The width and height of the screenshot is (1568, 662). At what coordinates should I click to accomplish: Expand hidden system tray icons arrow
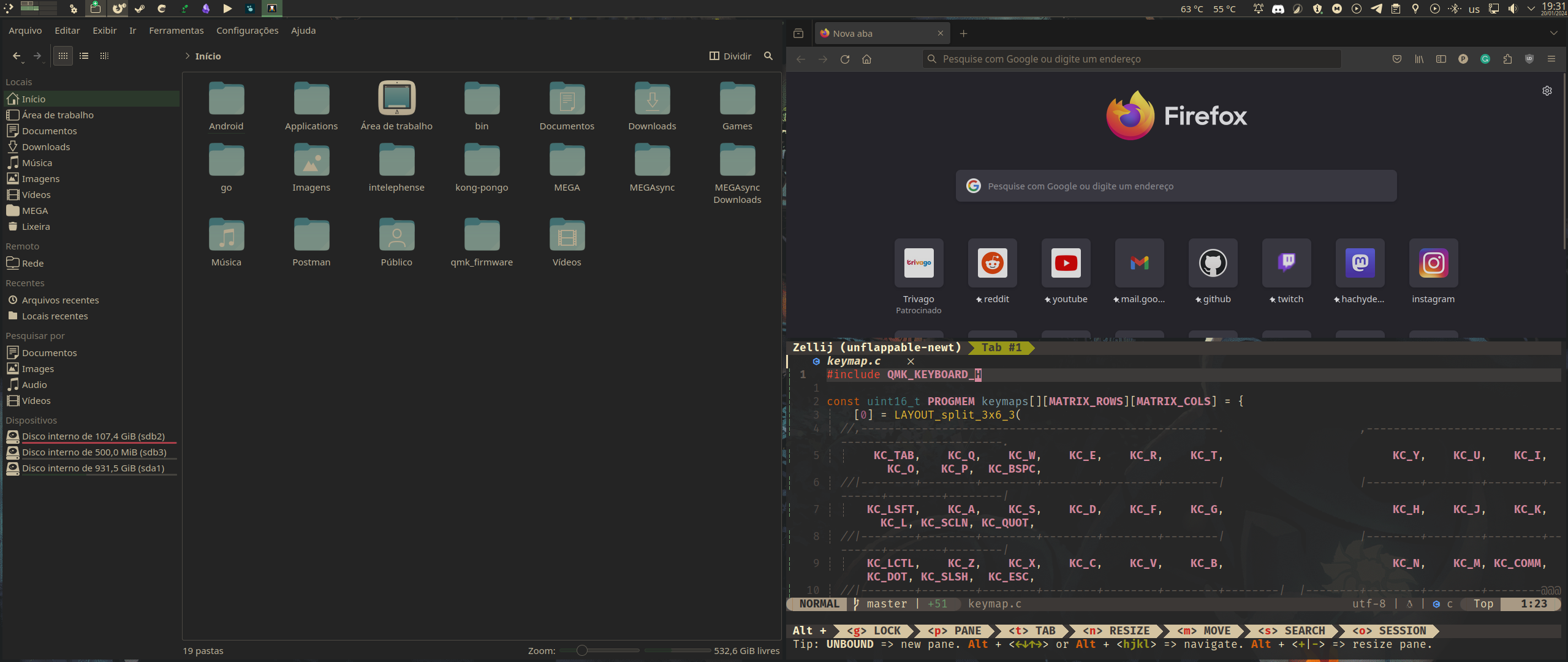pos(1531,9)
